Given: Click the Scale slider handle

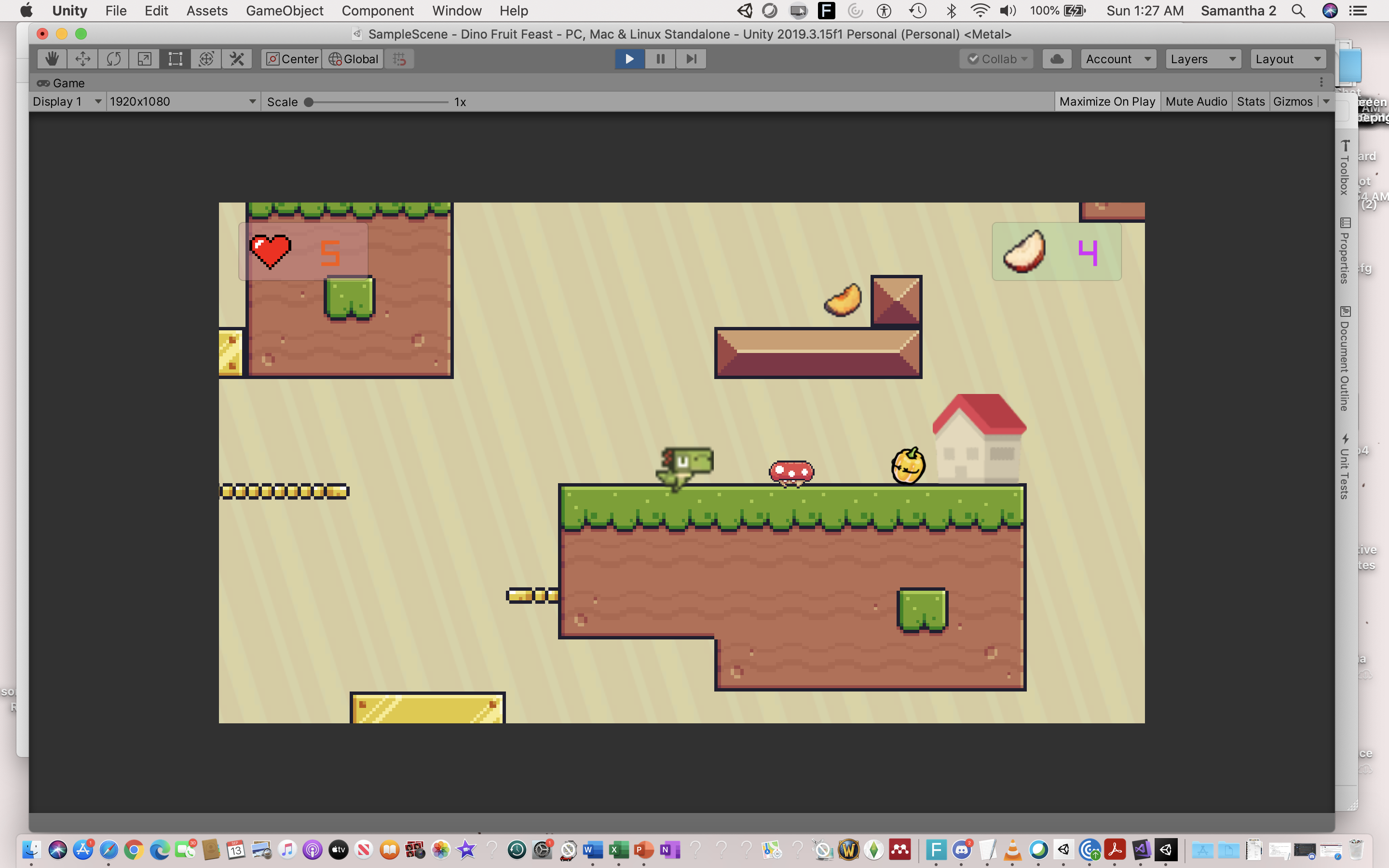Looking at the screenshot, I should click(x=309, y=102).
